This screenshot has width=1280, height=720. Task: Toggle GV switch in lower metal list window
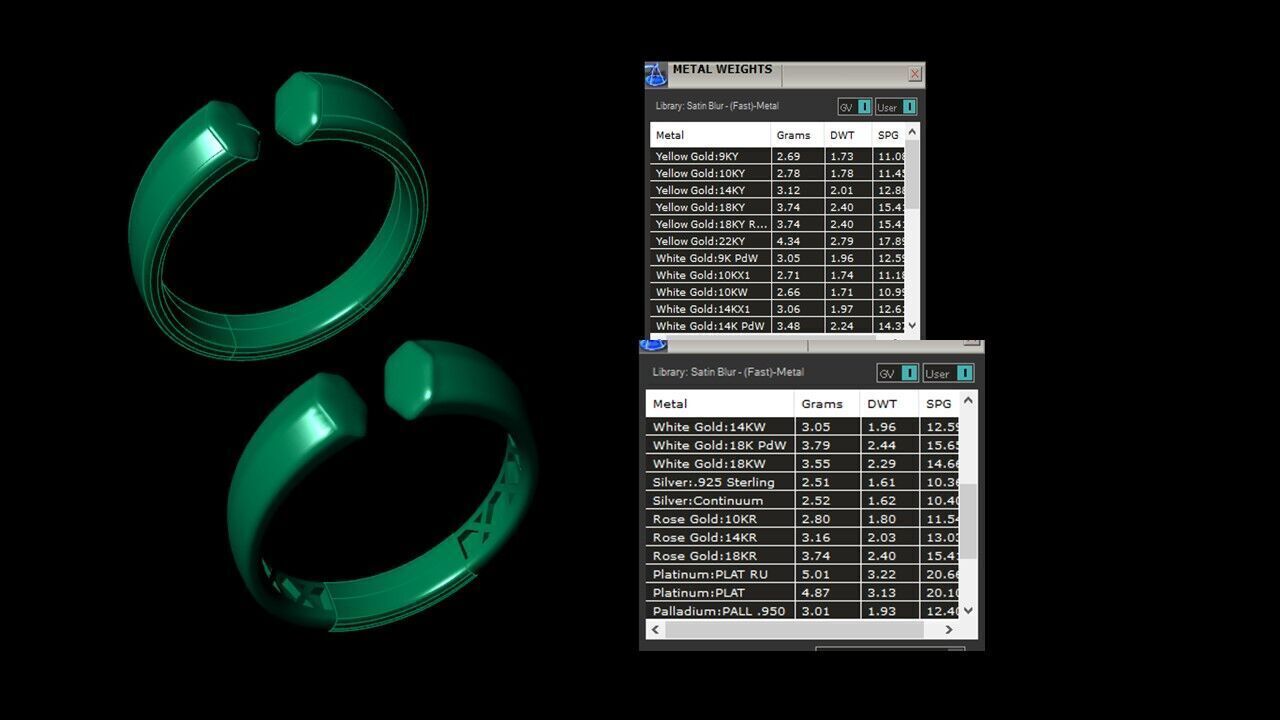(x=898, y=373)
